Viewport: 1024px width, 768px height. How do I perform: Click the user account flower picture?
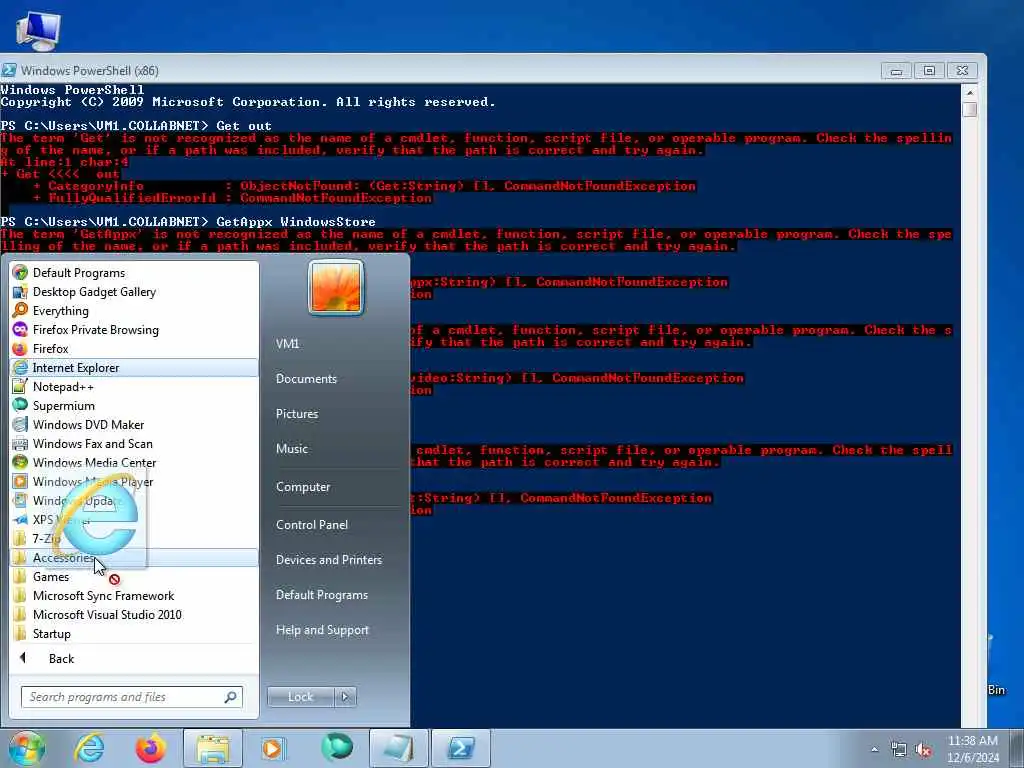(x=336, y=287)
